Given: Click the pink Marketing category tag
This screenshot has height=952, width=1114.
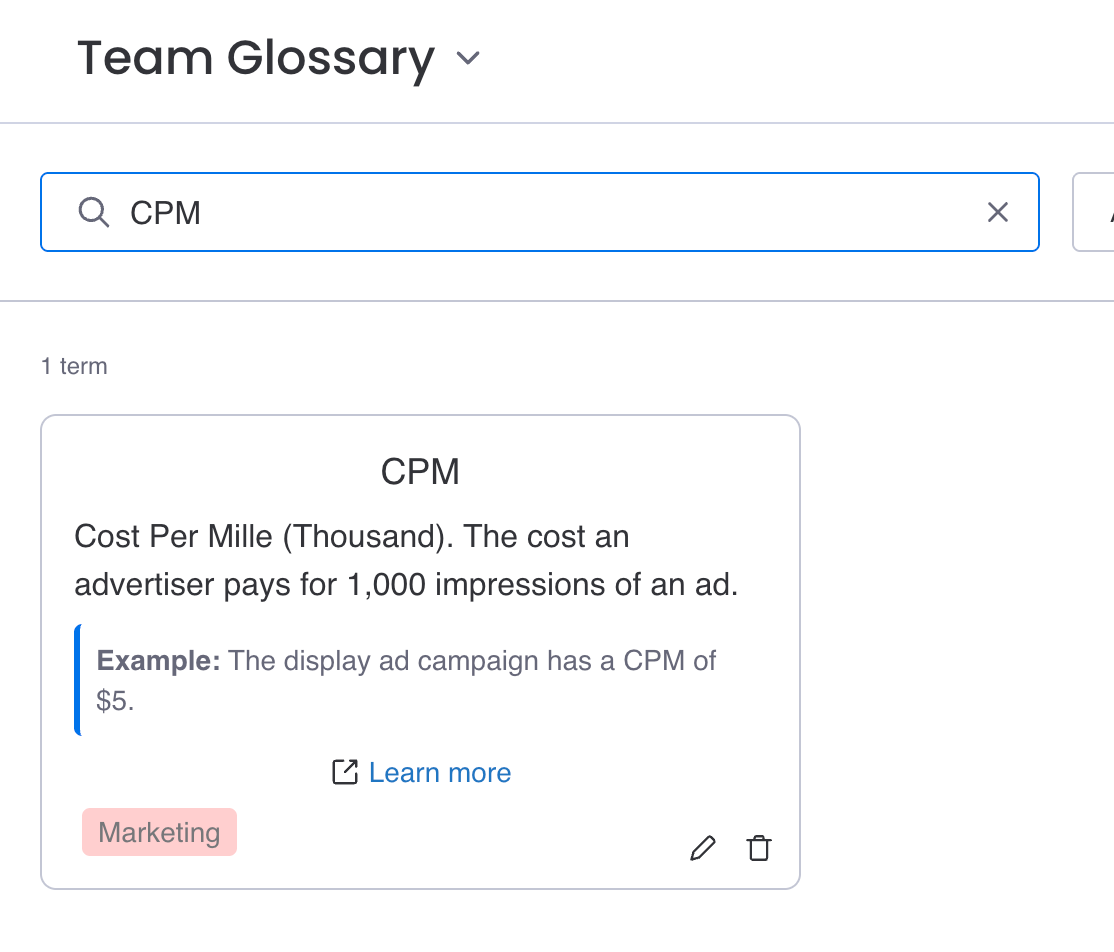Looking at the screenshot, I should pos(159,832).
